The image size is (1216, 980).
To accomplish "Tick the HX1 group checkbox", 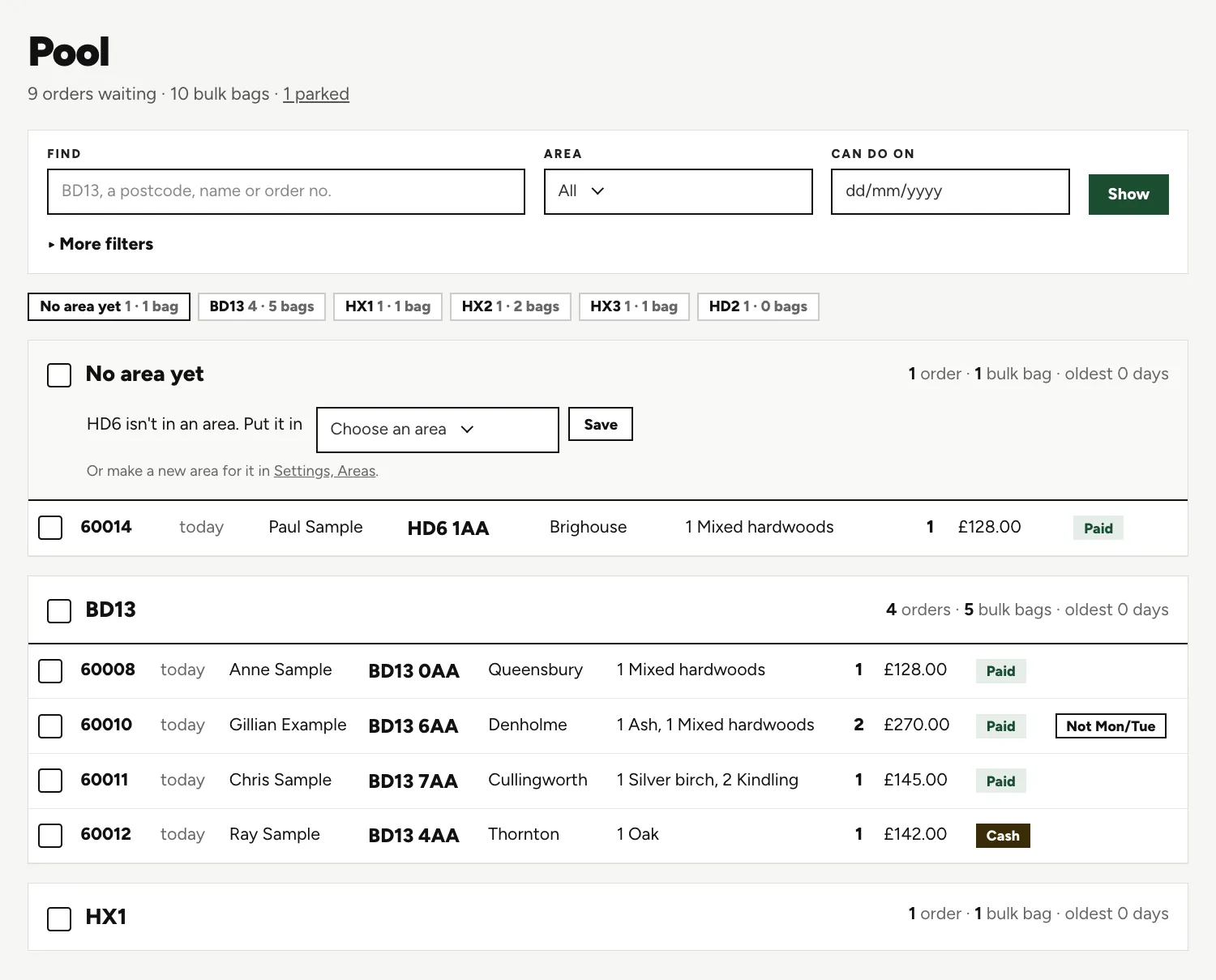I will (59, 919).
